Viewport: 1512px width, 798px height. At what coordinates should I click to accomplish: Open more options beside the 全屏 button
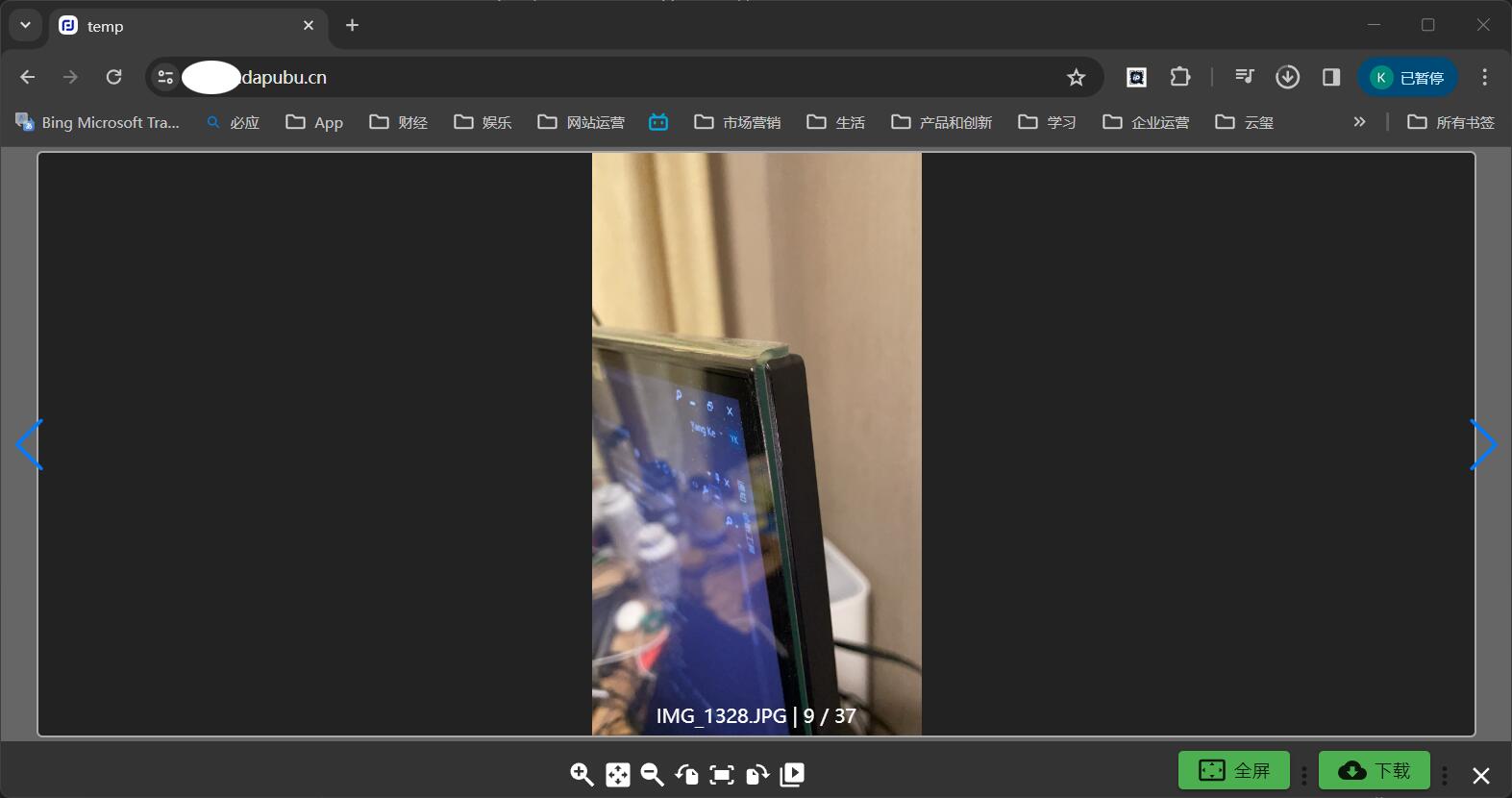click(1304, 775)
